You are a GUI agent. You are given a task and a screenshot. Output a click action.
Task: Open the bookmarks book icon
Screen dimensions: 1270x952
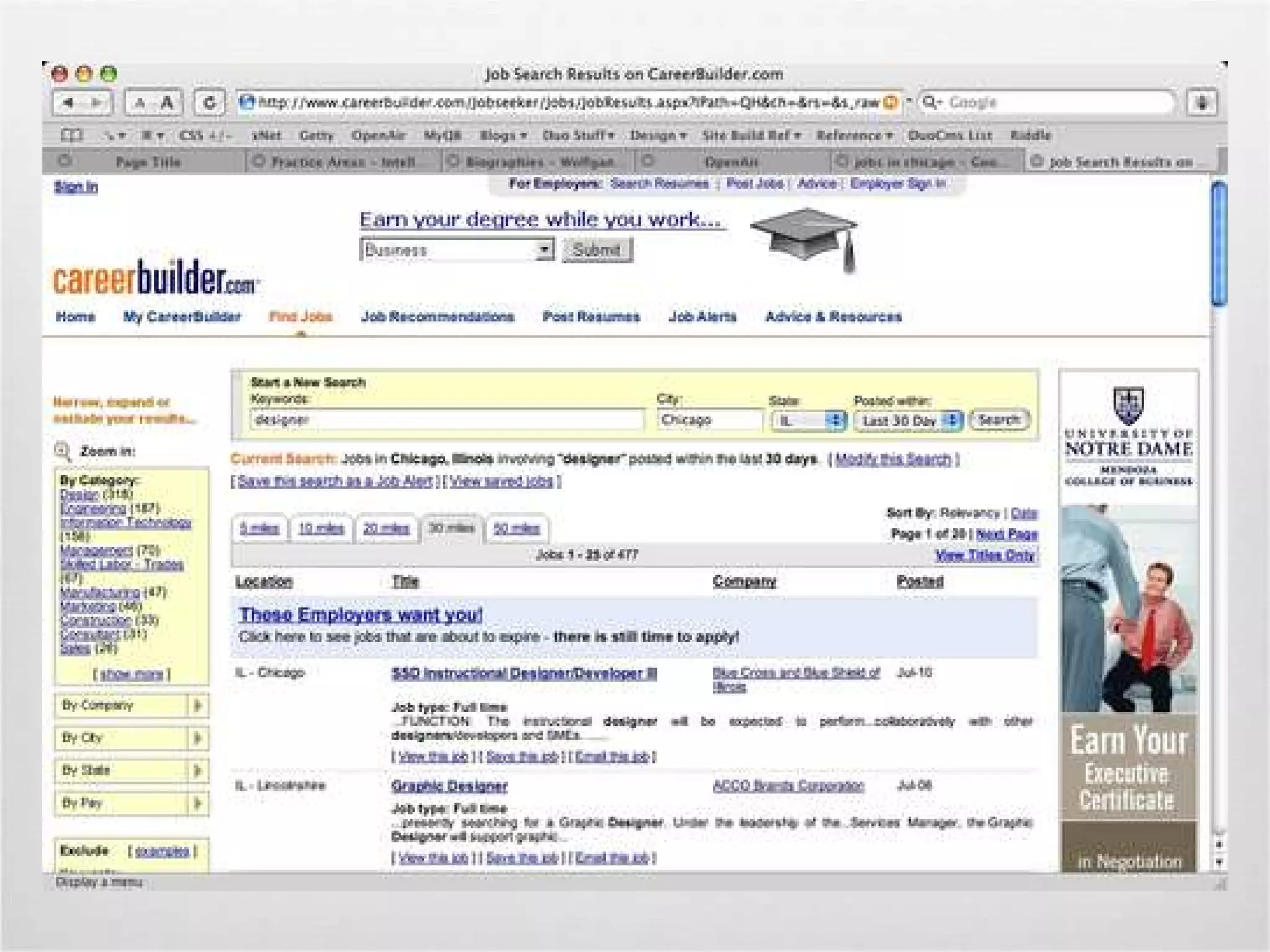pyautogui.click(x=71, y=135)
